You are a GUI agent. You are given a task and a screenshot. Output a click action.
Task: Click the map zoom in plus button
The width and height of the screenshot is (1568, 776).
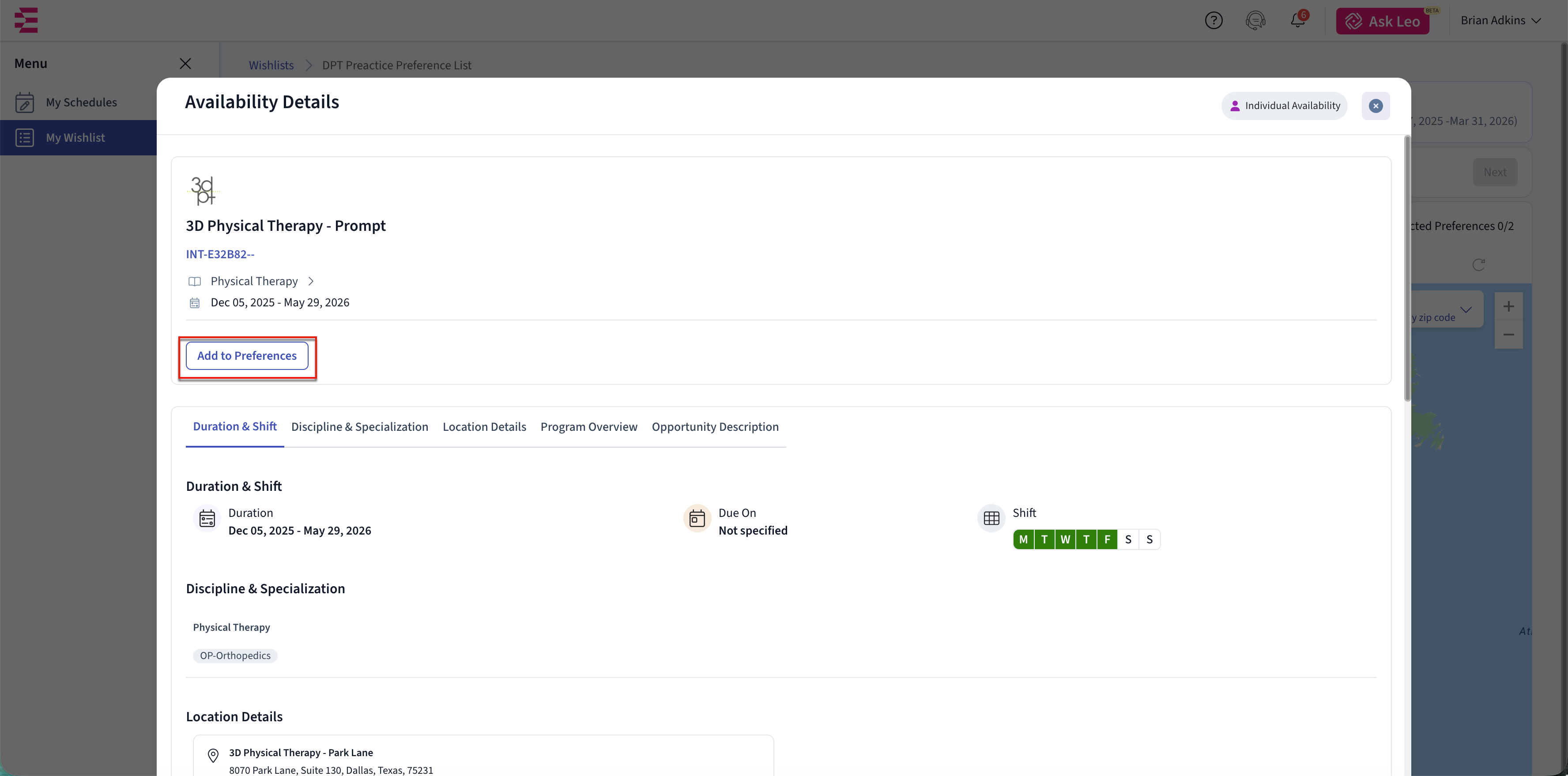point(1508,307)
